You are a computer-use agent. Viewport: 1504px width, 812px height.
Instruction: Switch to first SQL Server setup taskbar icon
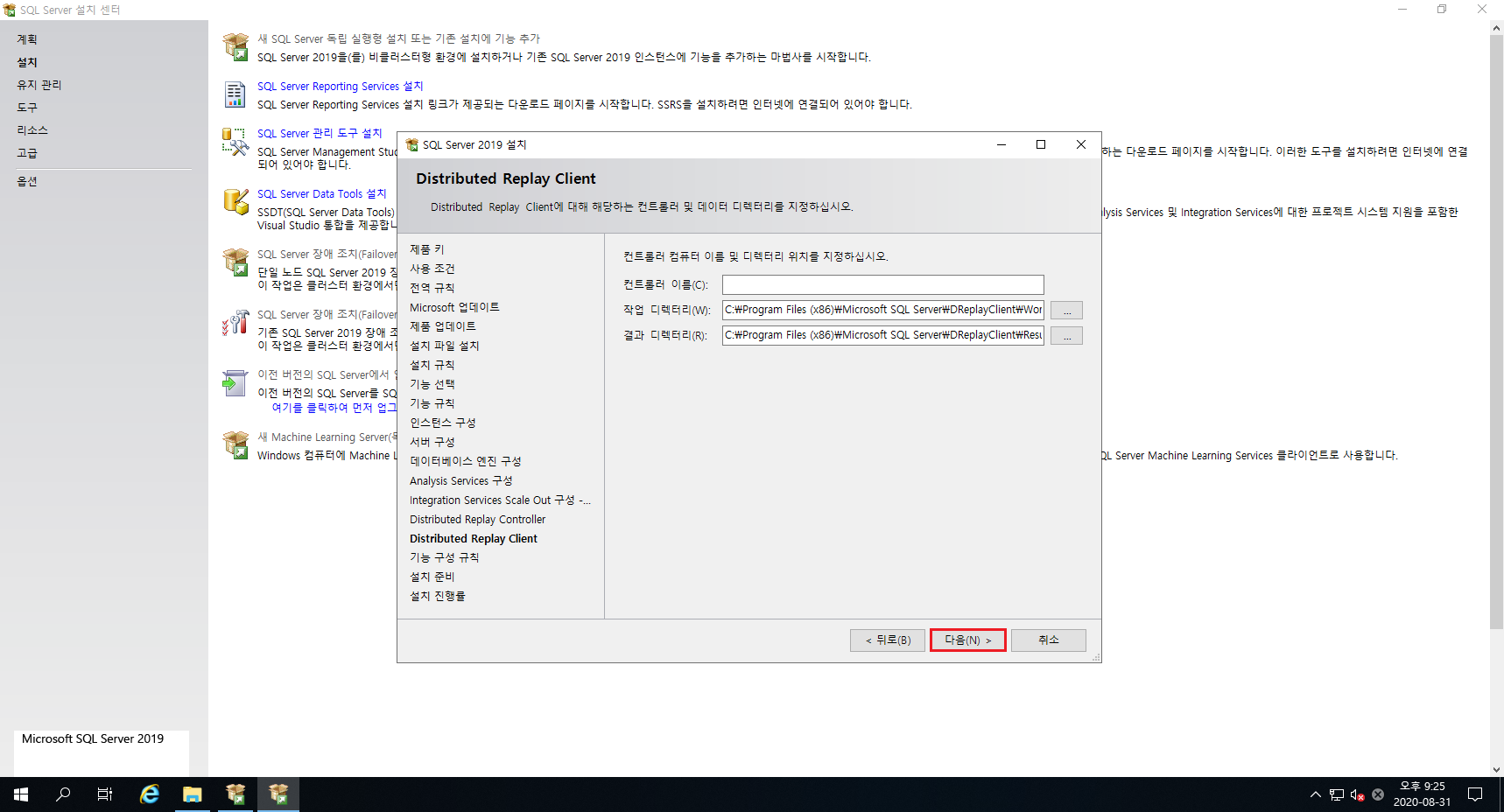pyautogui.click(x=235, y=794)
